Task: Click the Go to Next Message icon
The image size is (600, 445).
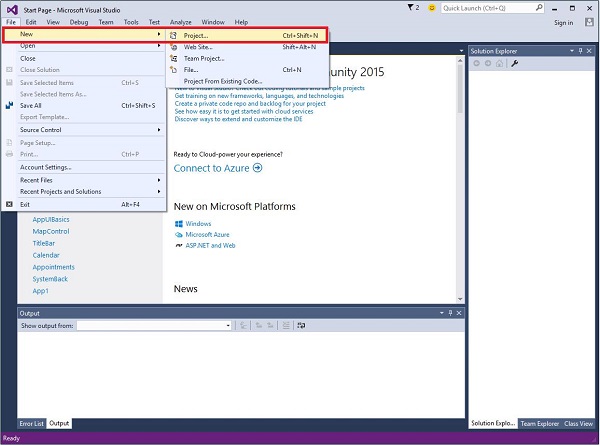Action: pyautogui.click(x=270, y=326)
